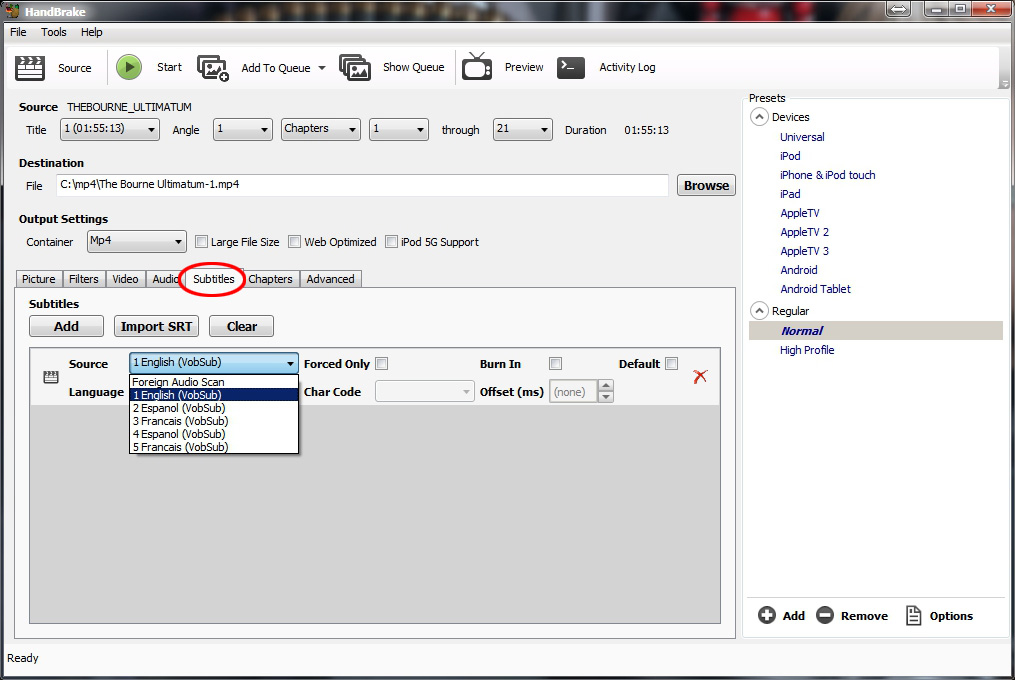1015x680 pixels.
Task: Select the Universal preset
Action: (802, 137)
